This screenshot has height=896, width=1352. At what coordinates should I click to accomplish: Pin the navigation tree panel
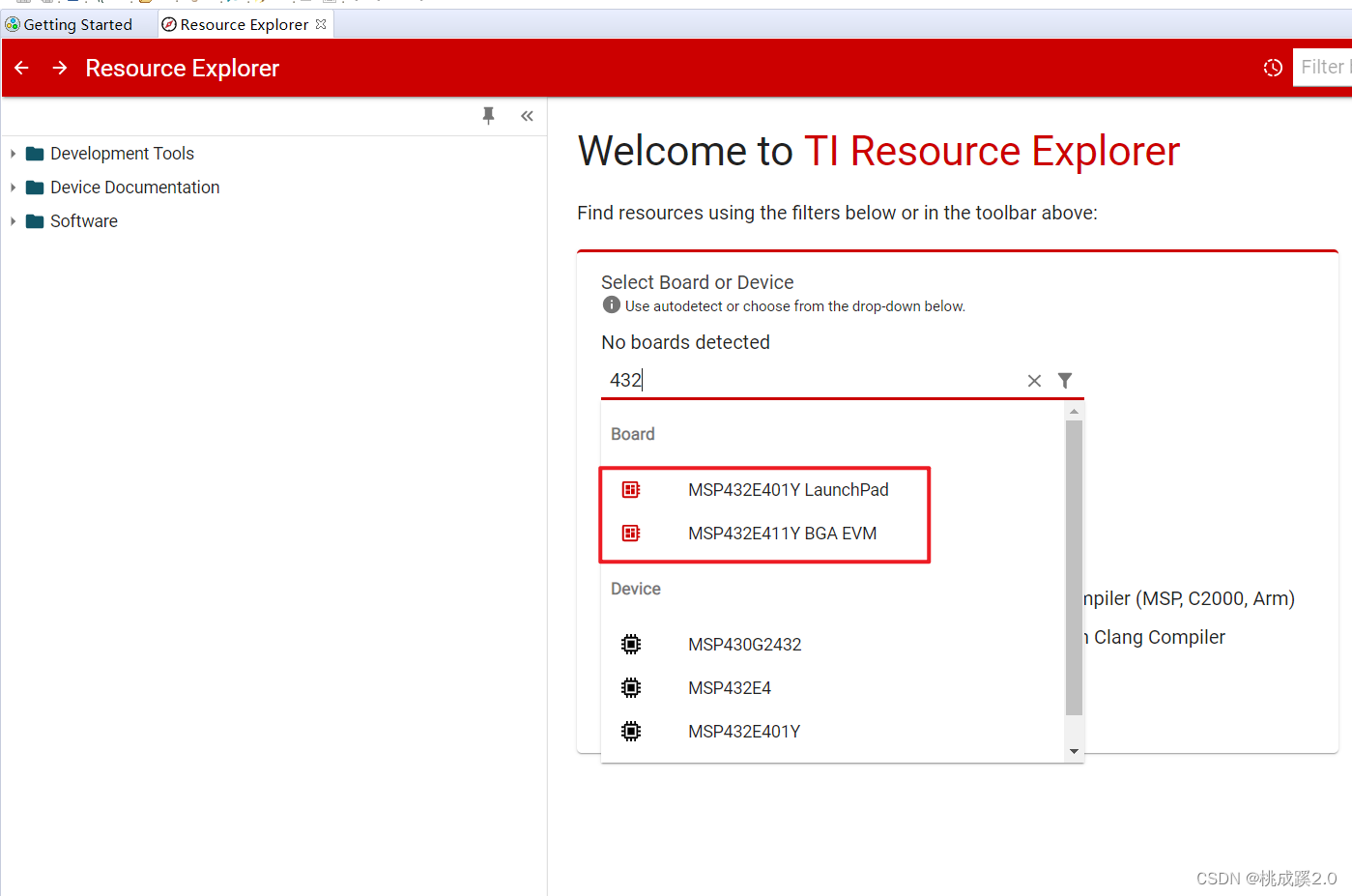489,116
